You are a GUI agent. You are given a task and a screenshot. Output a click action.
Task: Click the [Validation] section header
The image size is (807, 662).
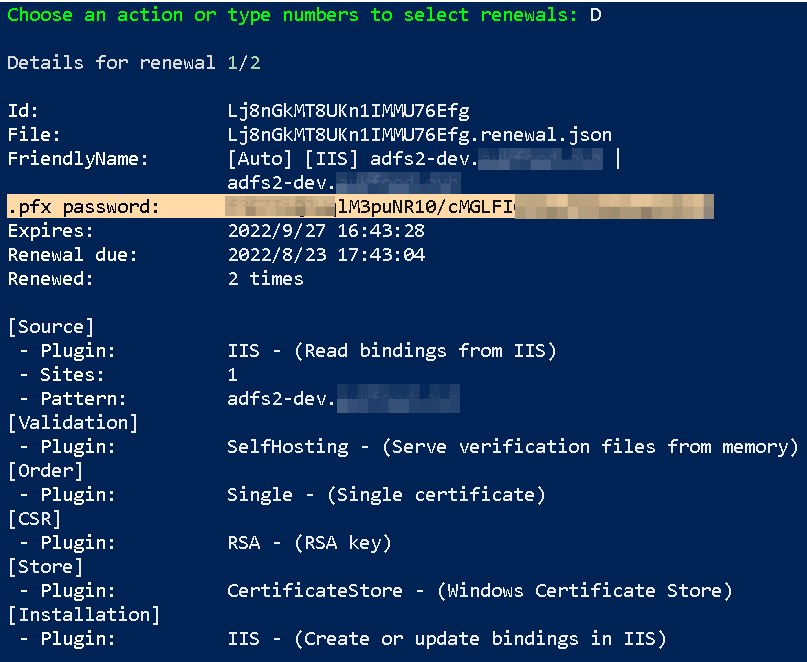pos(73,423)
